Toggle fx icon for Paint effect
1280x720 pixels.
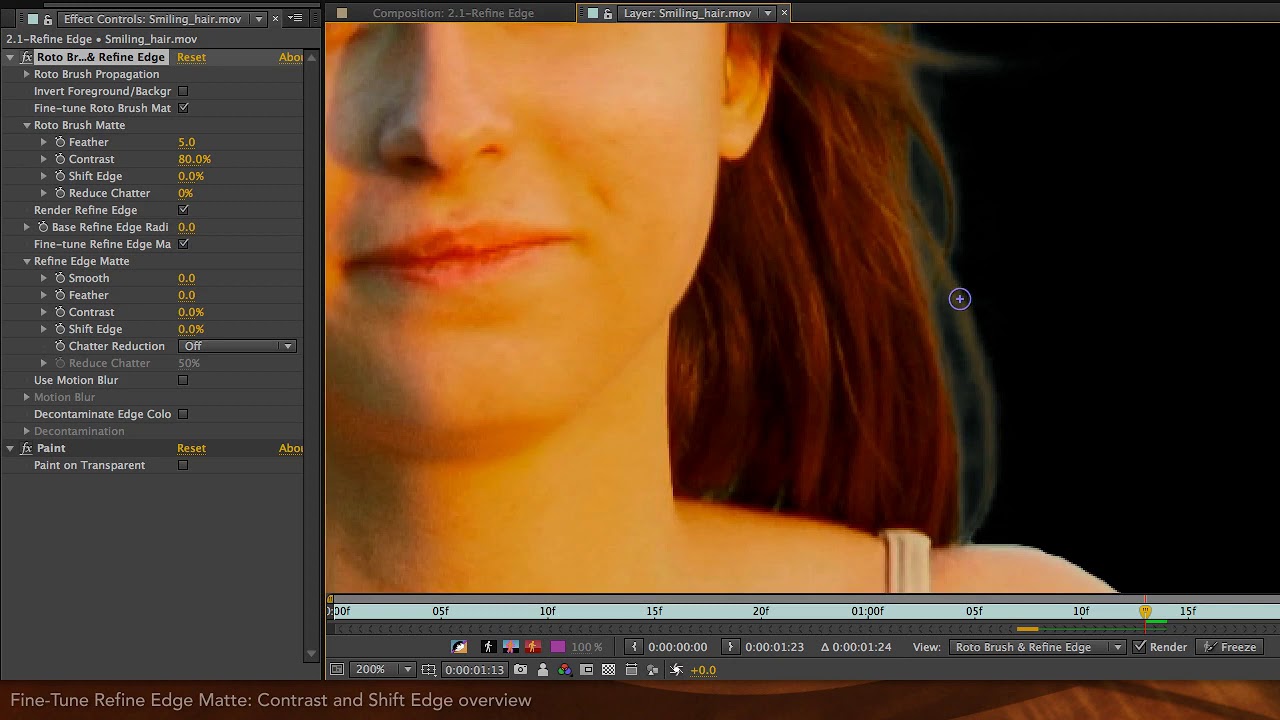(x=27, y=449)
